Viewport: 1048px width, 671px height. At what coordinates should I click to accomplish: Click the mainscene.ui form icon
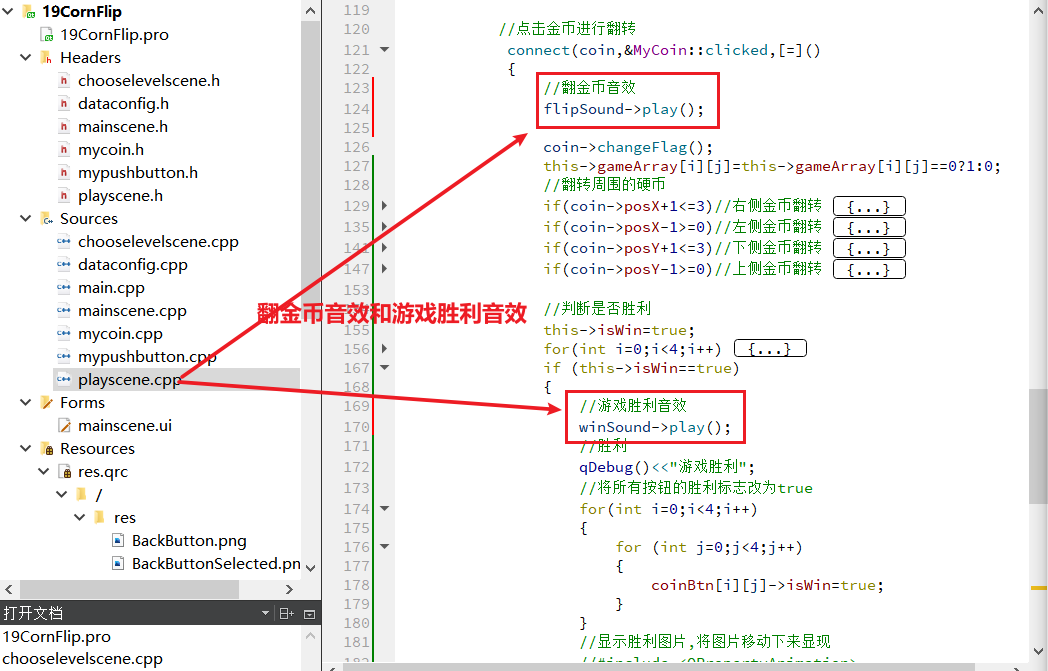point(65,426)
